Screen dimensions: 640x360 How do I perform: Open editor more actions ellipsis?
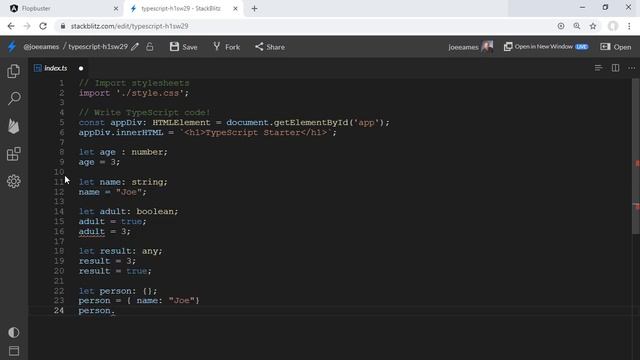coord(631,68)
